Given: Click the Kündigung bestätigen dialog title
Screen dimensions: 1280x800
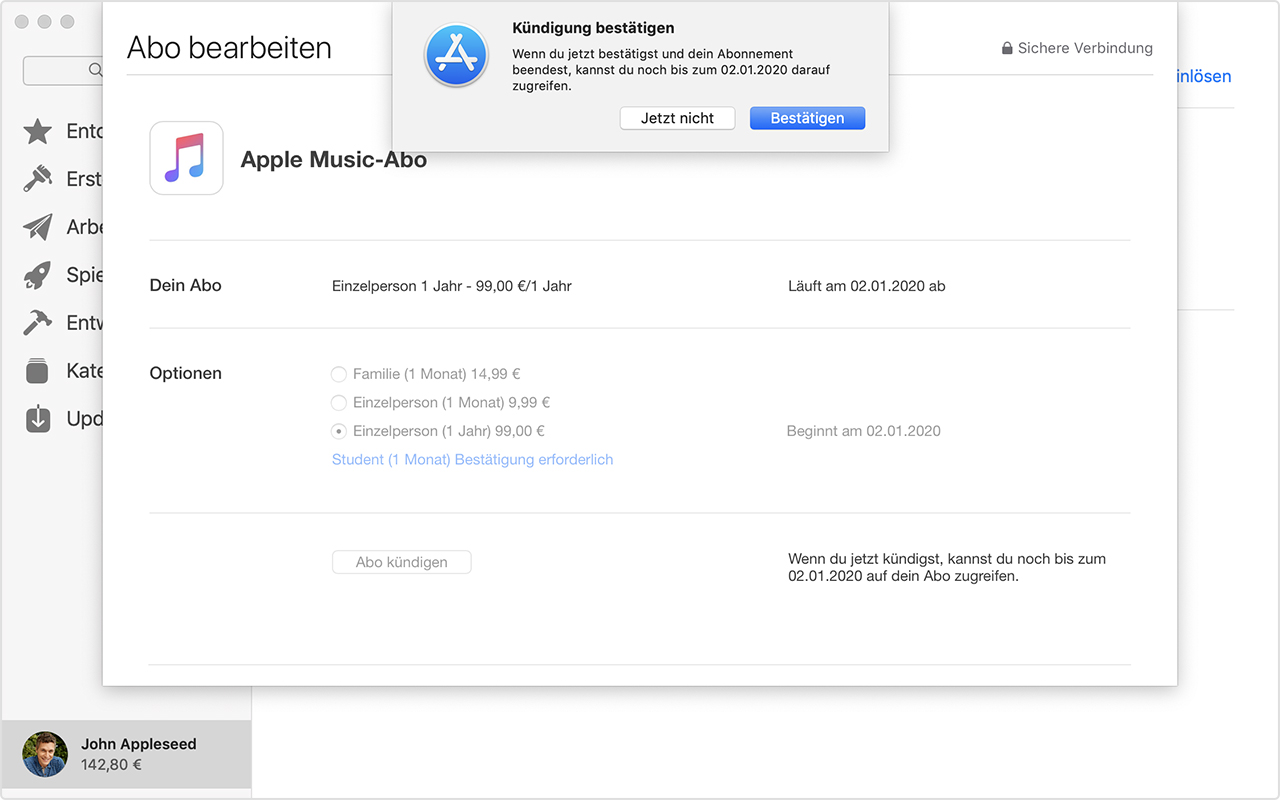Looking at the screenshot, I should coord(593,28).
